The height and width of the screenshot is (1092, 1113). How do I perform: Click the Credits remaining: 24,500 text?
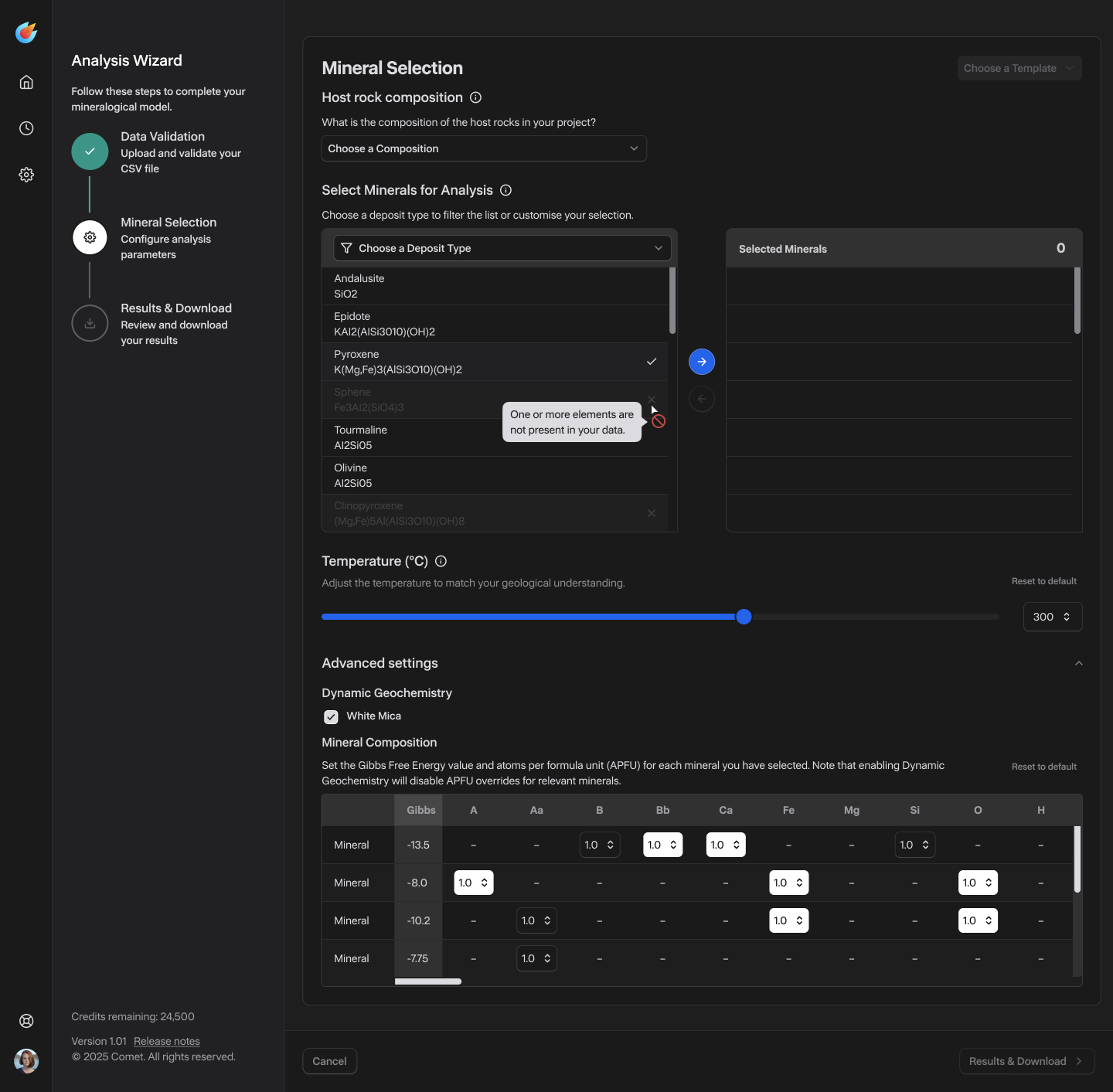pyautogui.click(x=133, y=1017)
